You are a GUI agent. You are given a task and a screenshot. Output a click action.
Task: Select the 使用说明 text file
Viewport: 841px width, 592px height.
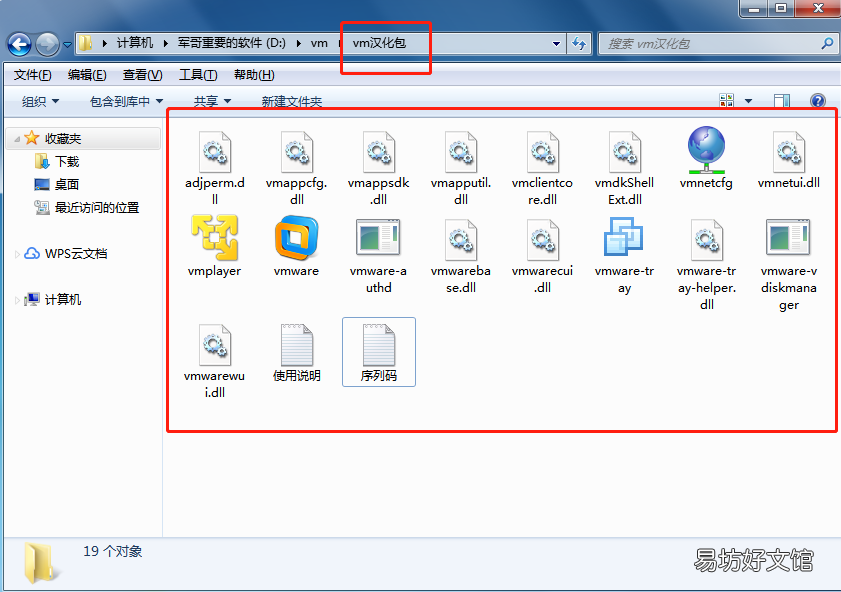[x=297, y=353]
